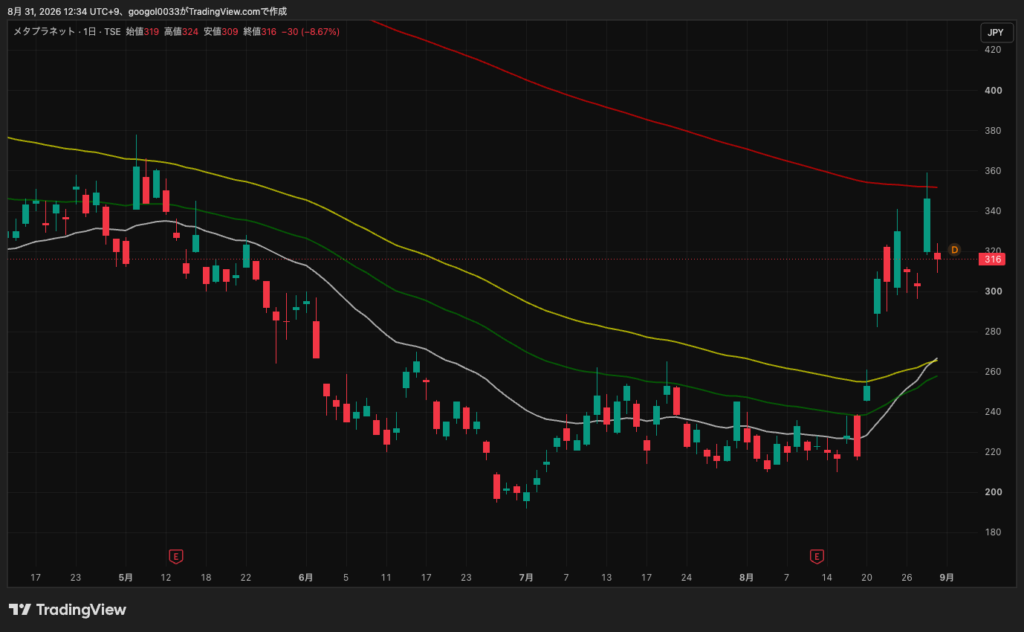This screenshot has height=632, width=1024.
Task: Click the 400 price axis label
Action: (993, 90)
